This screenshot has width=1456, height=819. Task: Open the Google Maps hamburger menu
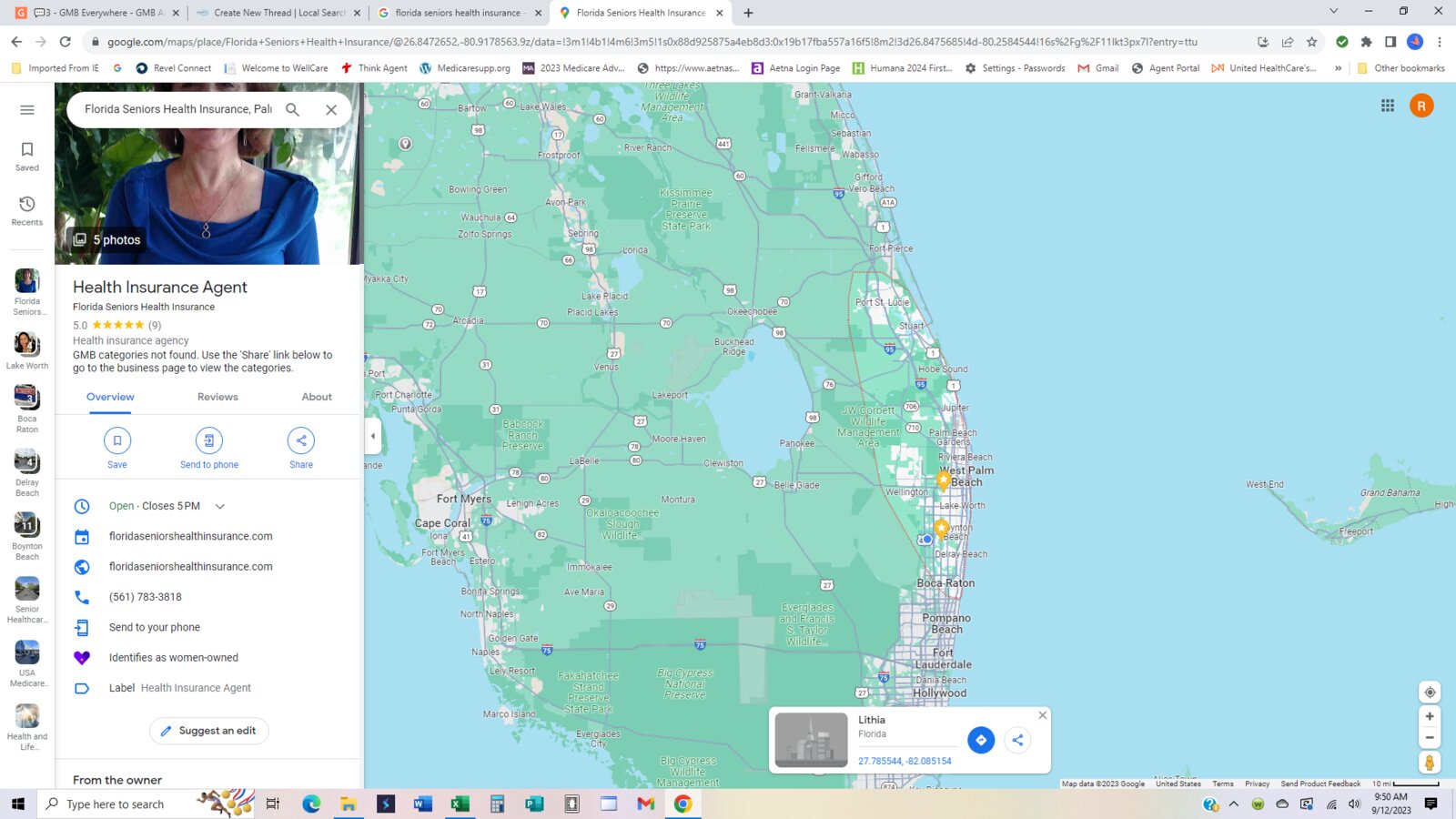pos(27,110)
